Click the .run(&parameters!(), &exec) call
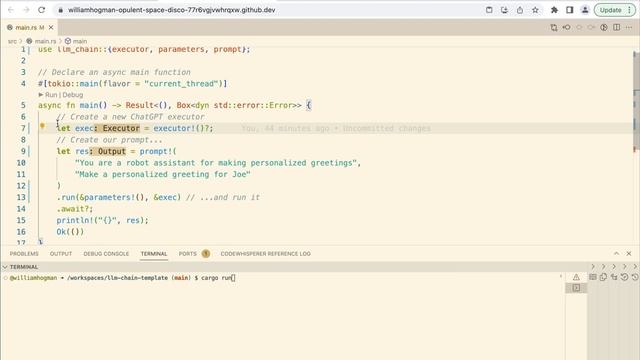 click(118, 197)
